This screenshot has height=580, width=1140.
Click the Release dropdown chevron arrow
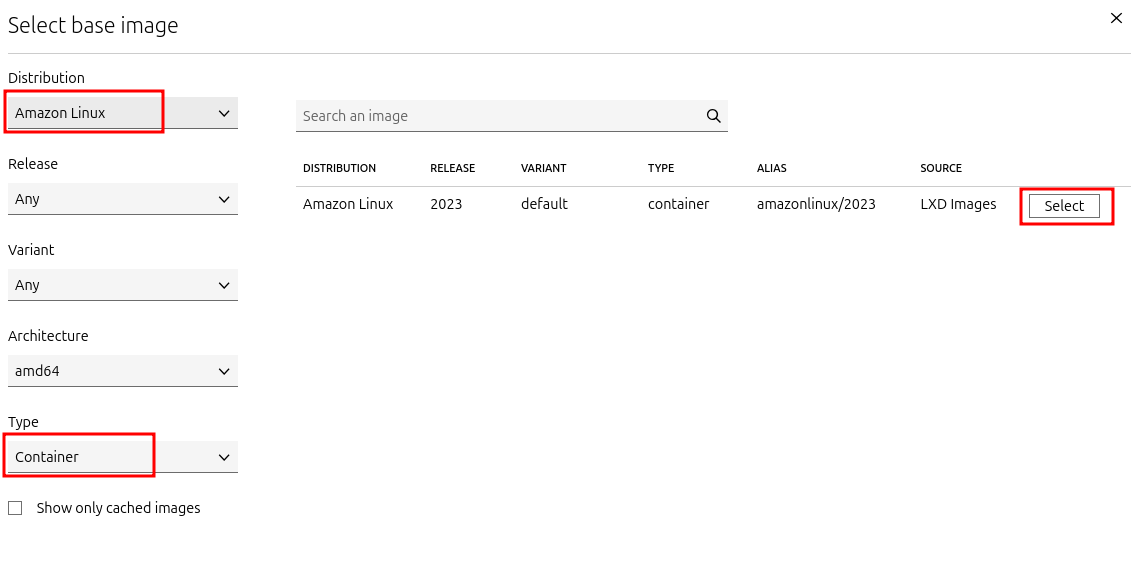224,199
